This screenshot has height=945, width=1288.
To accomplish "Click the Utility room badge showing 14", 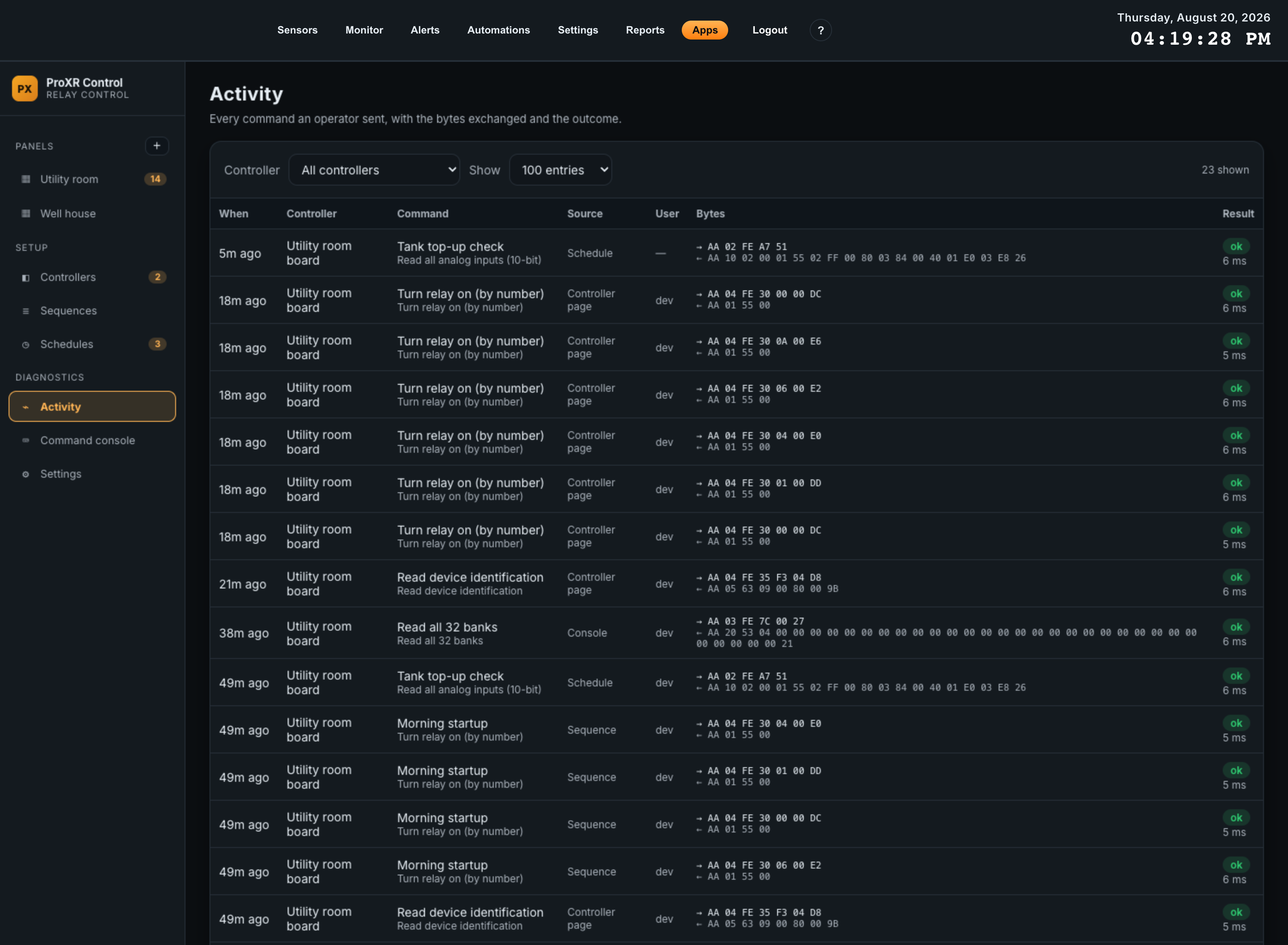I will [x=155, y=179].
